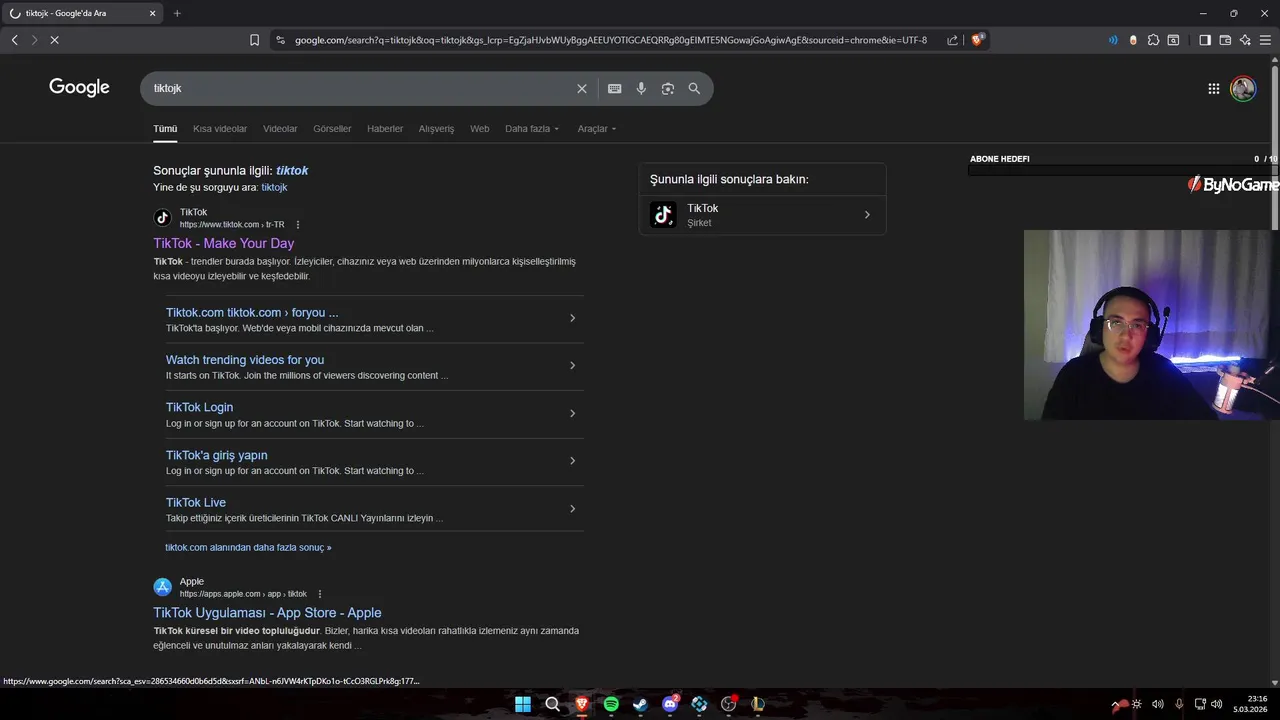Expand the Araçlar tools menu
This screenshot has width=1280, height=720.
[x=597, y=129]
